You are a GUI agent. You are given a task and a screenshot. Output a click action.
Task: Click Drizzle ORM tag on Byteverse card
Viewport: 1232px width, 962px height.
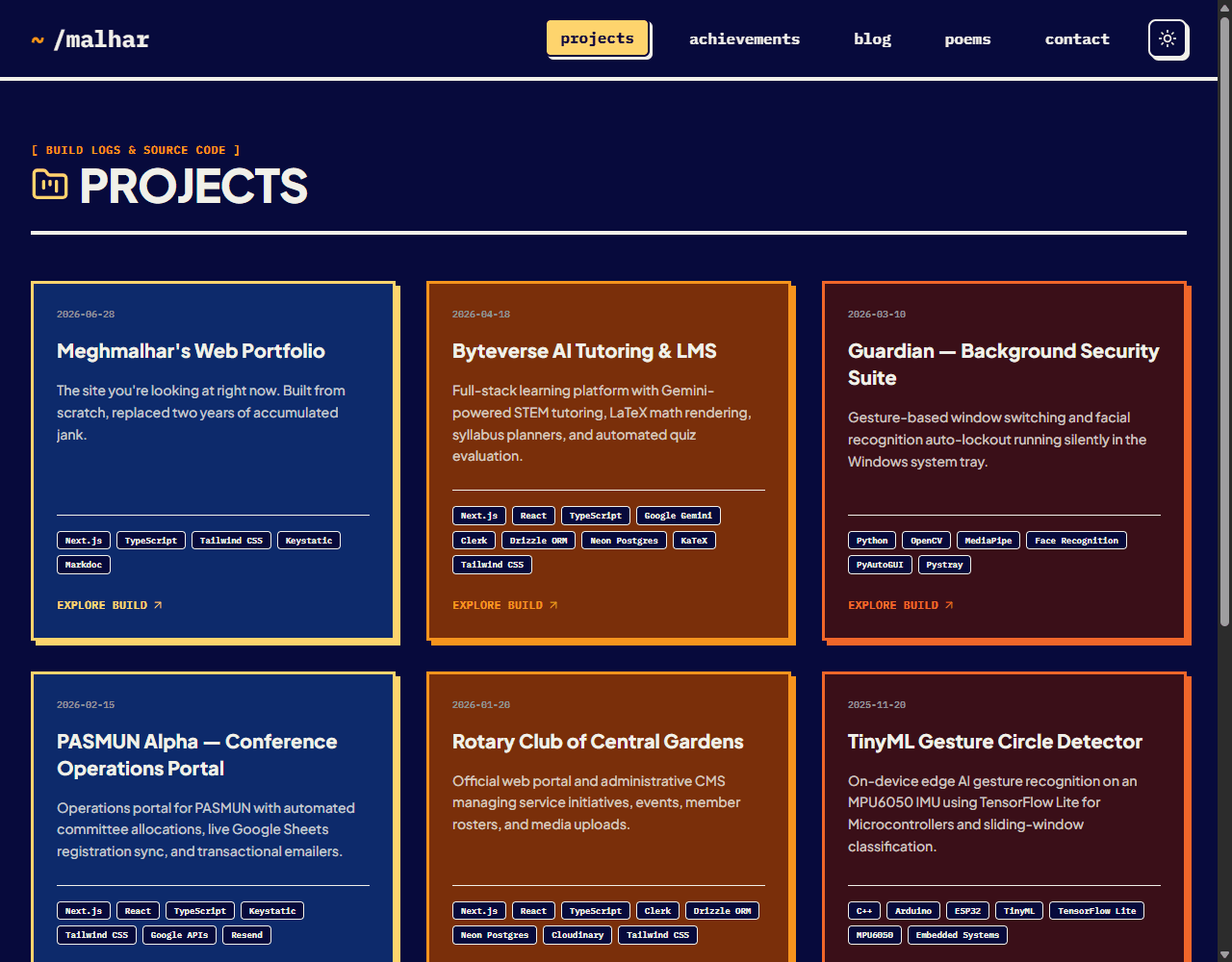tap(539, 541)
